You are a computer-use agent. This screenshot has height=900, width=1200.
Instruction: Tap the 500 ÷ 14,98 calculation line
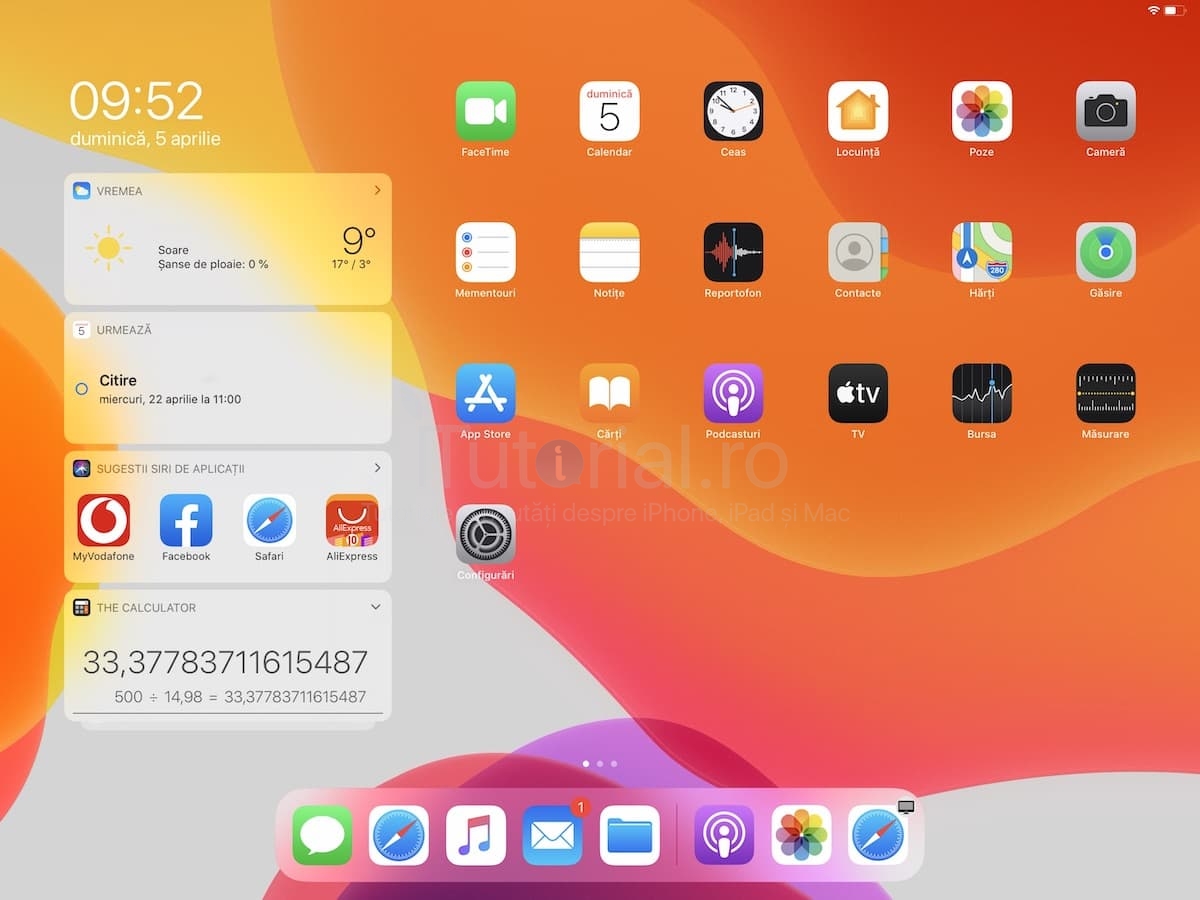coord(240,697)
